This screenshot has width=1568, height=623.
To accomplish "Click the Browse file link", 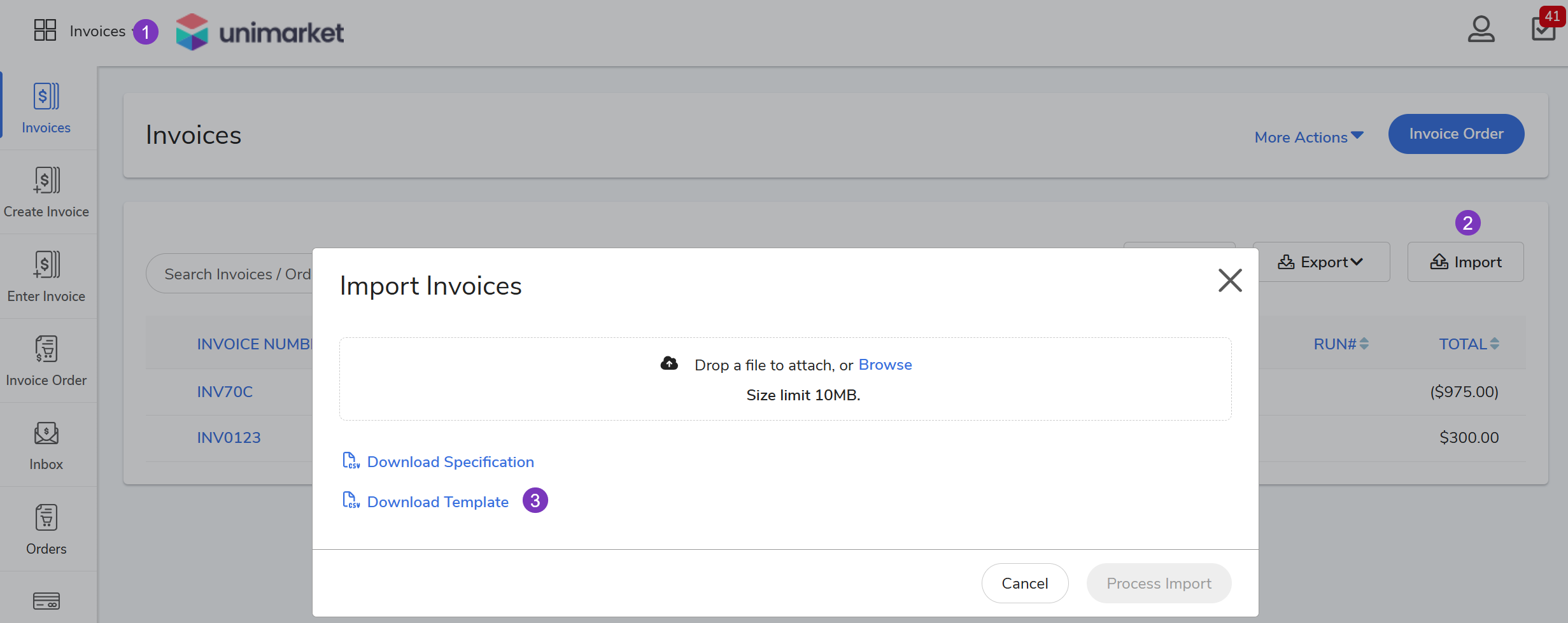I will tap(885, 365).
